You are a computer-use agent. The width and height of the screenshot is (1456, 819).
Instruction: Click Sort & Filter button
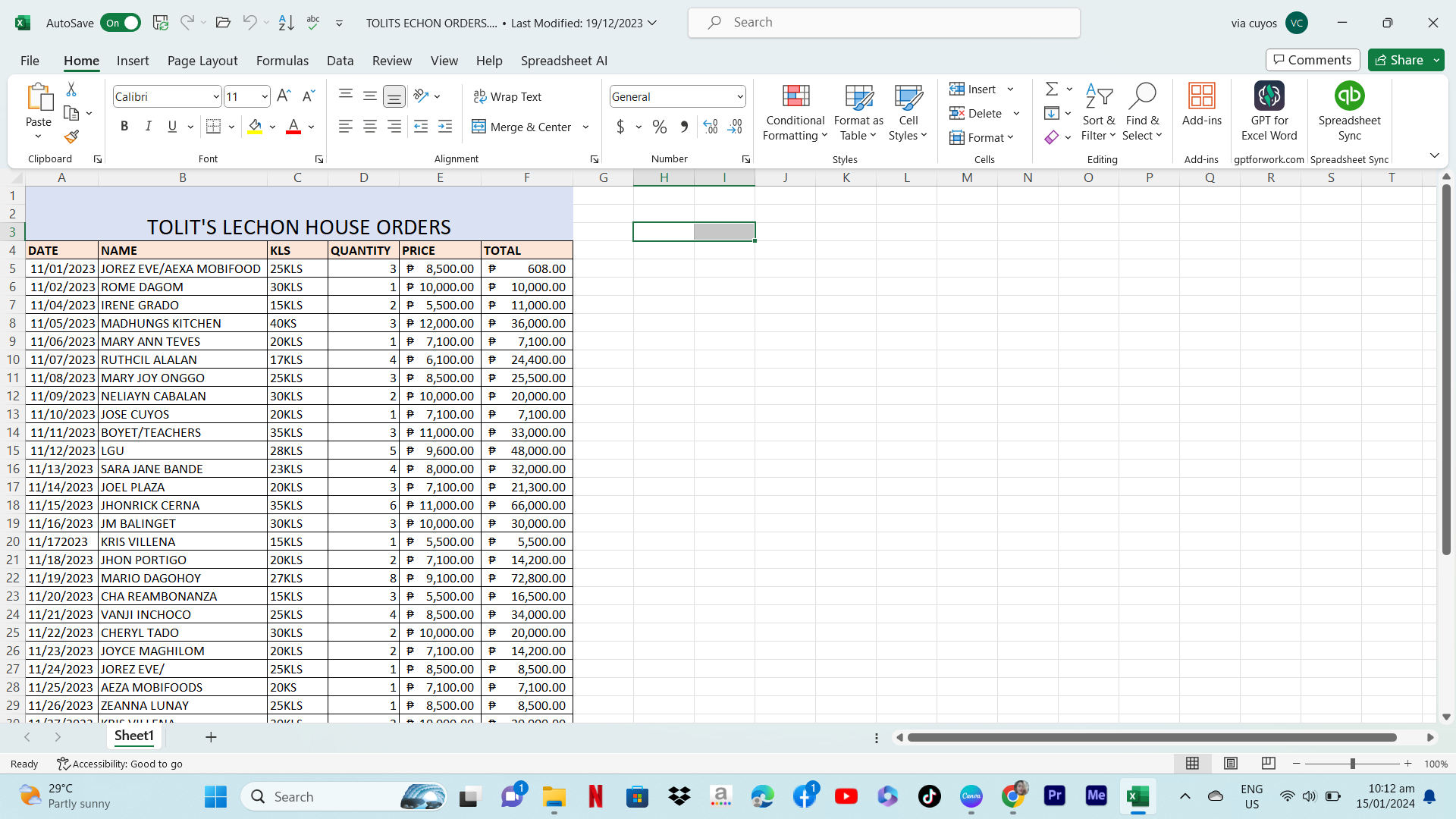pyautogui.click(x=1099, y=111)
